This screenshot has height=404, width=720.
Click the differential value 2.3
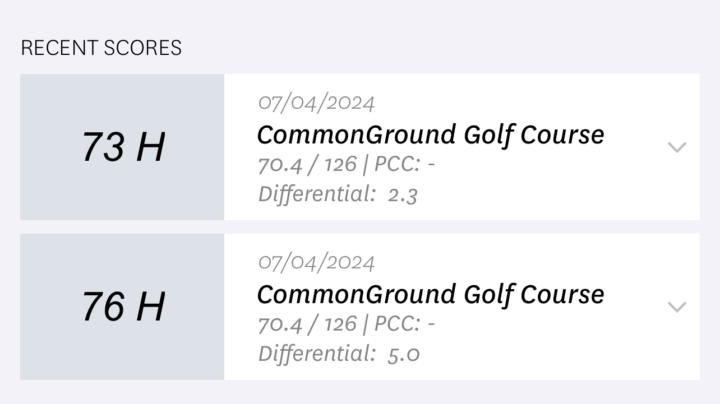(402, 194)
